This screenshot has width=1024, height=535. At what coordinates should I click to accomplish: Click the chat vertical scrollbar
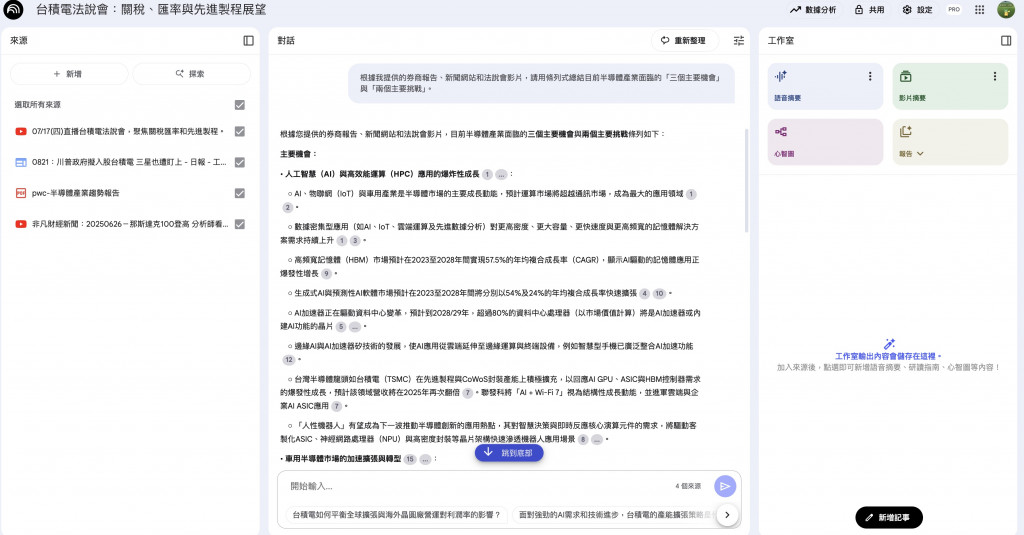pyautogui.click(x=746, y=180)
